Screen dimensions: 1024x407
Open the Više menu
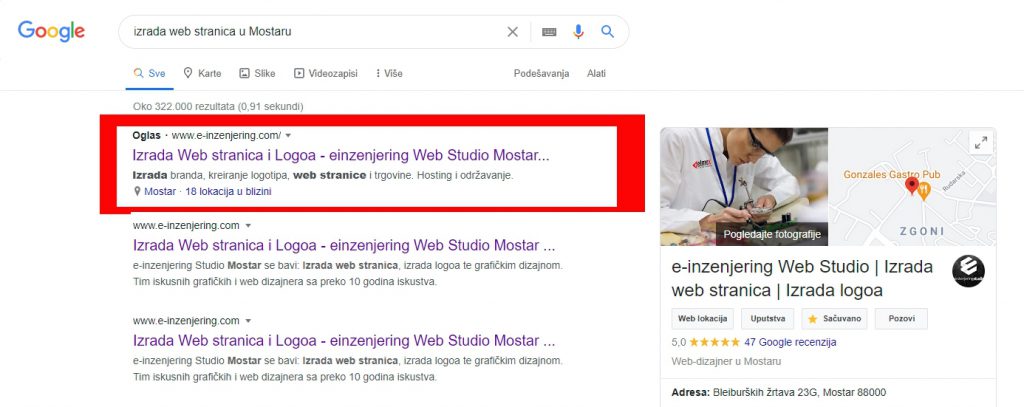pyautogui.click(x=389, y=74)
